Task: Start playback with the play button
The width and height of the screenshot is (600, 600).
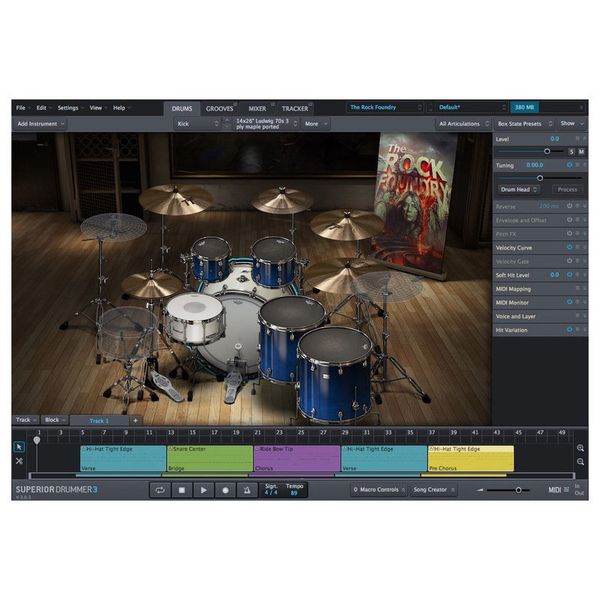Action: pyautogui.click(x=204, y=490)
